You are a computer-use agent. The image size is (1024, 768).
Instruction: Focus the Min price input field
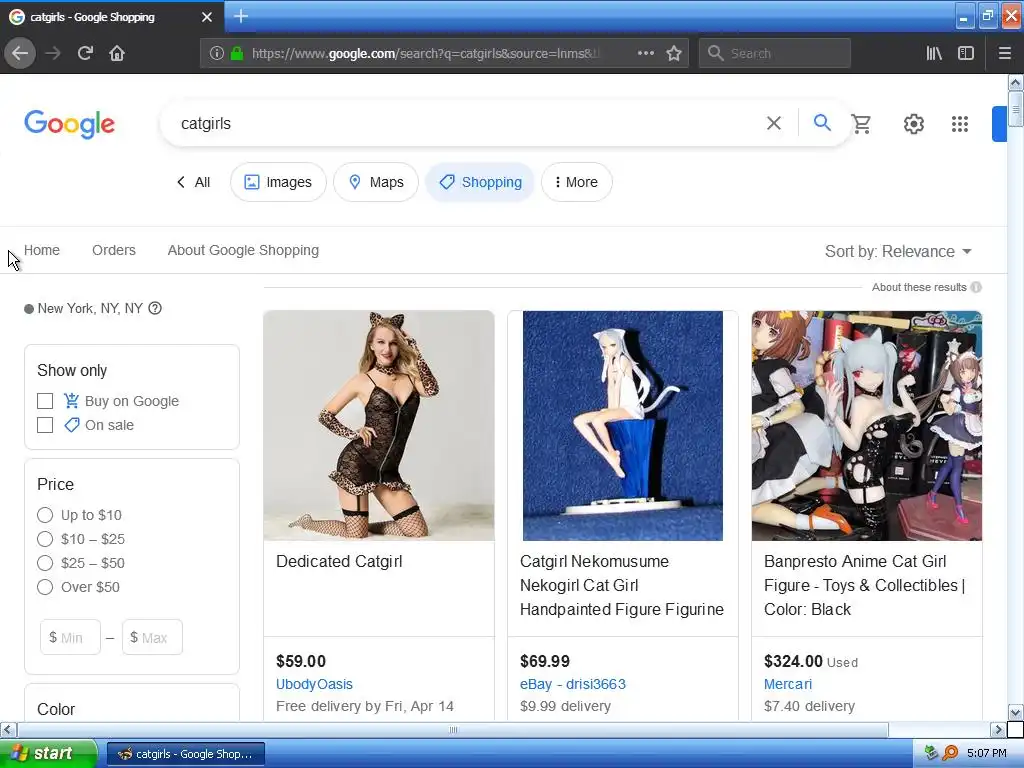click(71, 637)
